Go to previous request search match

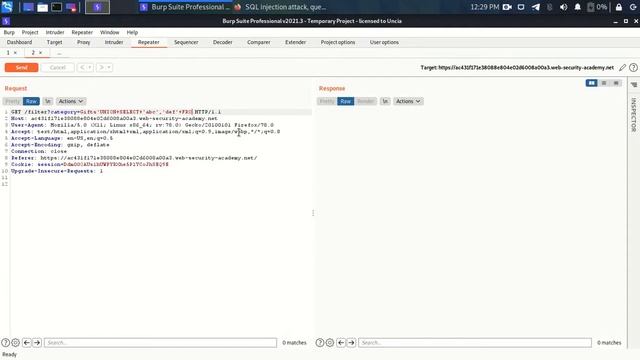(27, 342)
